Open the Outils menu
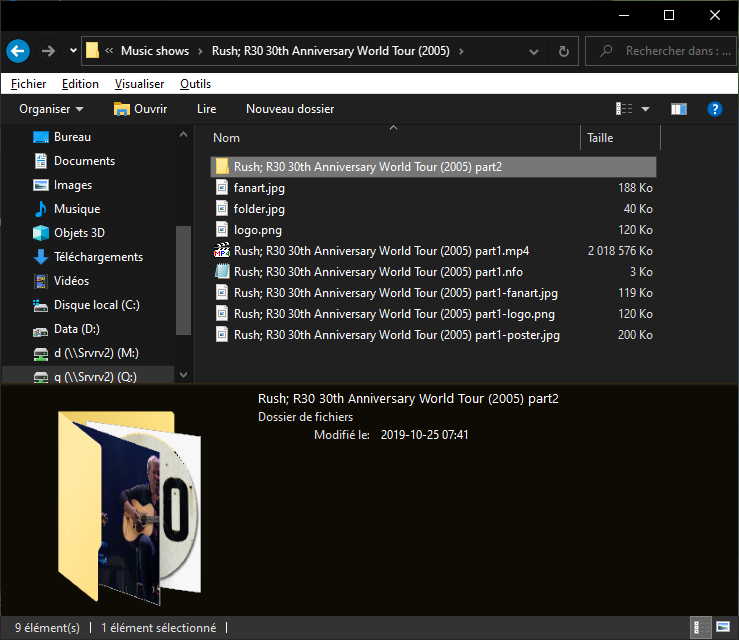 click(195, 84)
